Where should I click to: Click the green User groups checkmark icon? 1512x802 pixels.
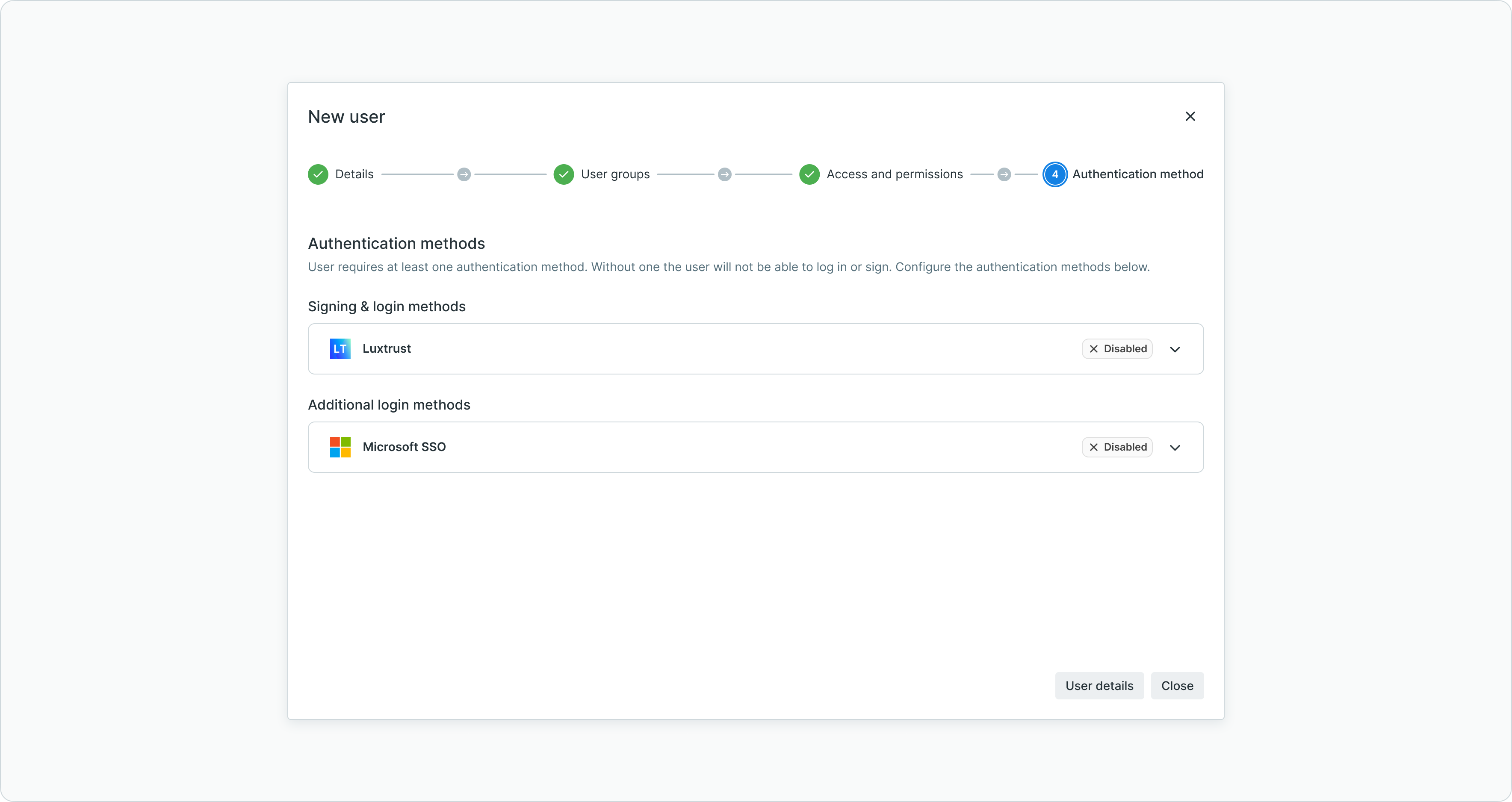(564, 174)
